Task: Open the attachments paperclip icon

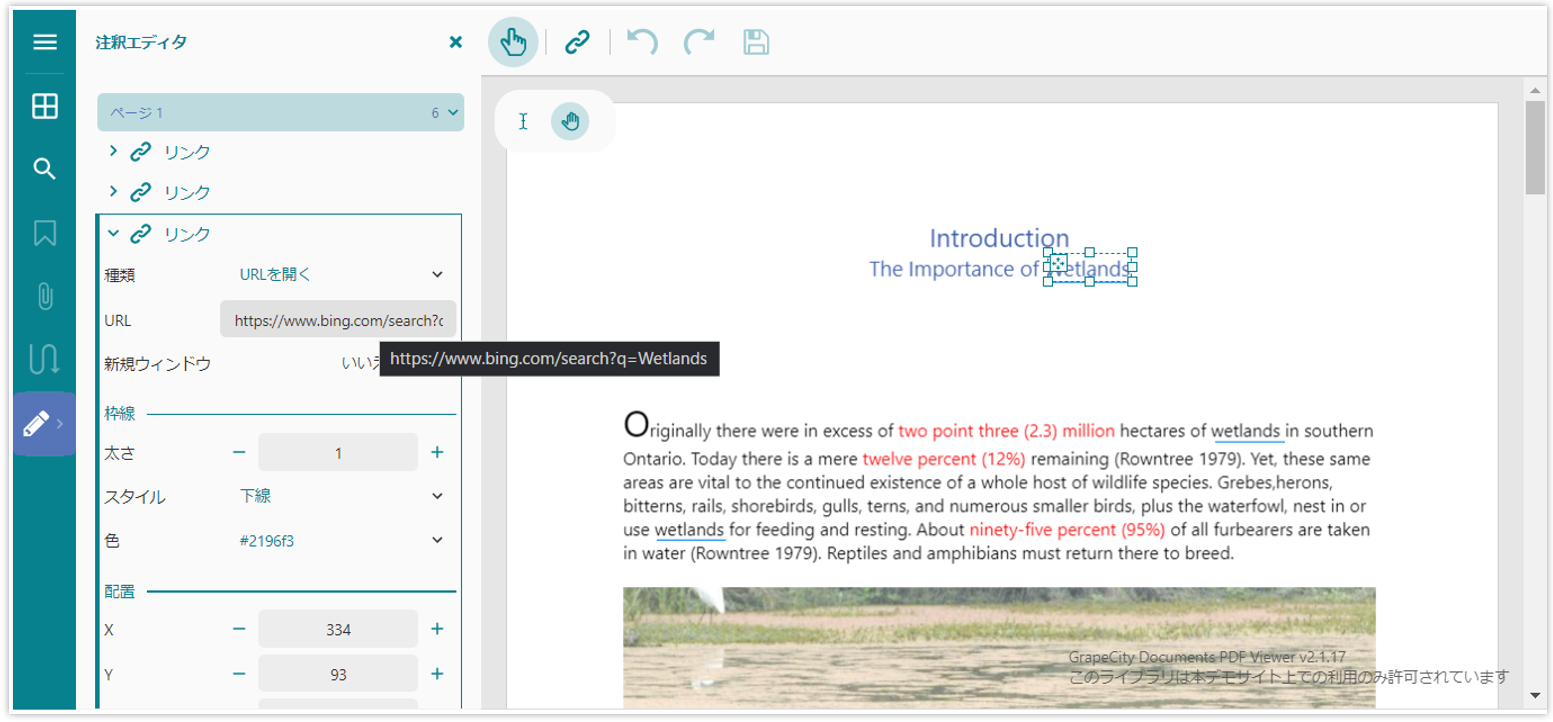Action: click(44, 296)
